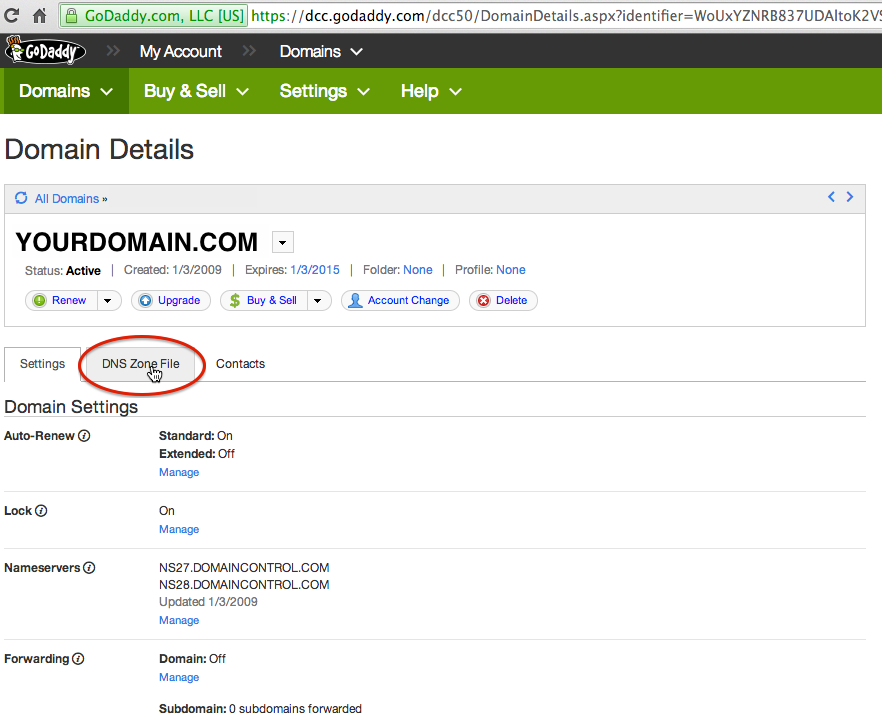882x718 pixels.
Task: Click the Created 1/3/2009 text
Action: point(173,270)
